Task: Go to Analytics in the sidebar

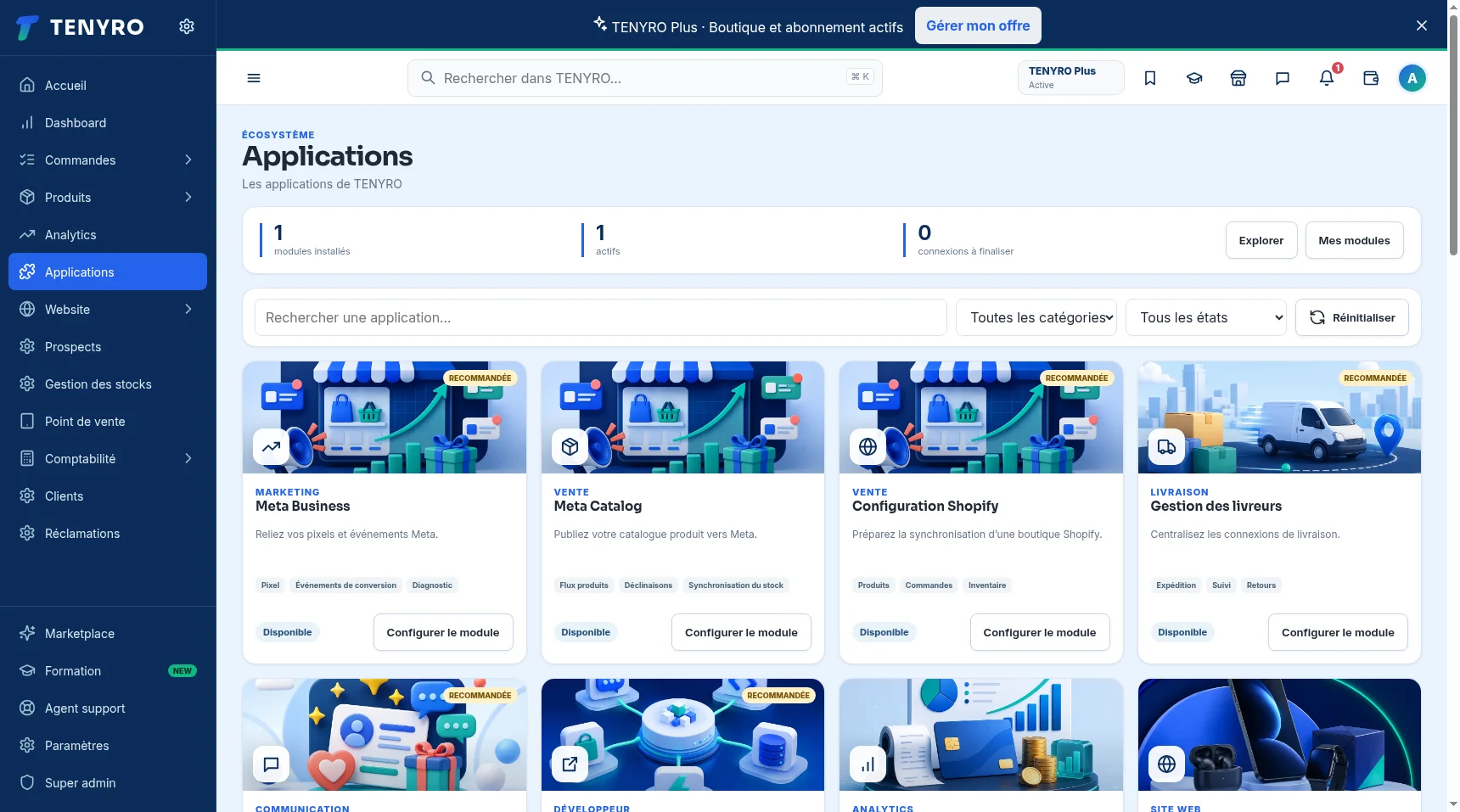Action: [108, 234]
